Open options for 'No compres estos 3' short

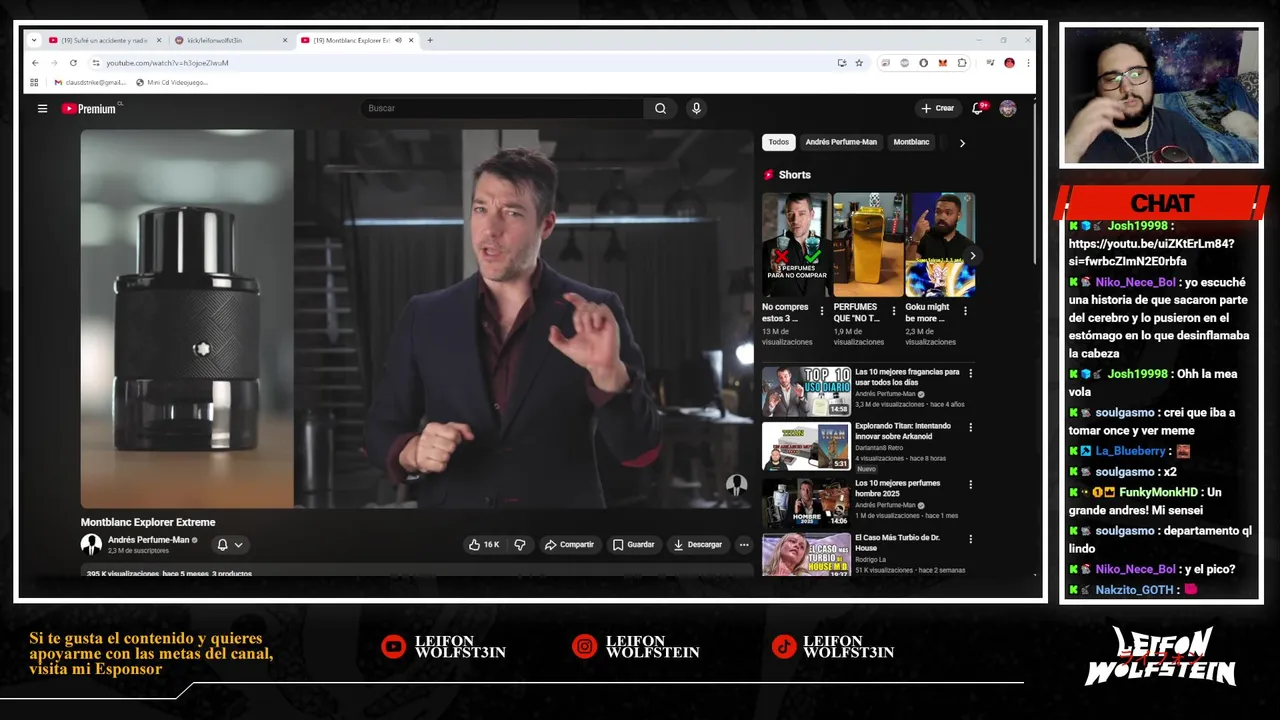click(822, 311)
